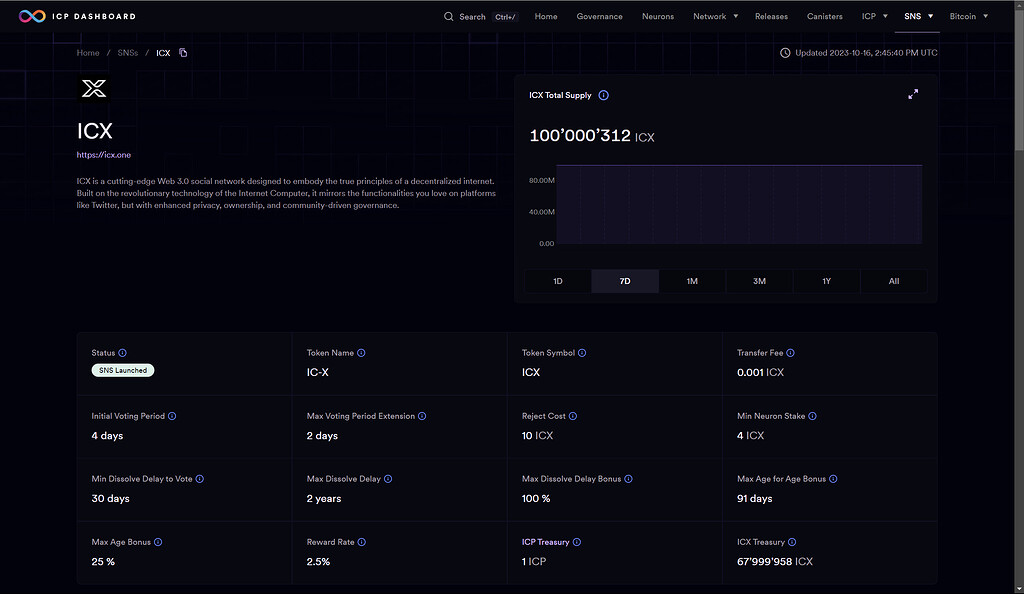Navigate to SNSs via the breadcrumb link

128,52
